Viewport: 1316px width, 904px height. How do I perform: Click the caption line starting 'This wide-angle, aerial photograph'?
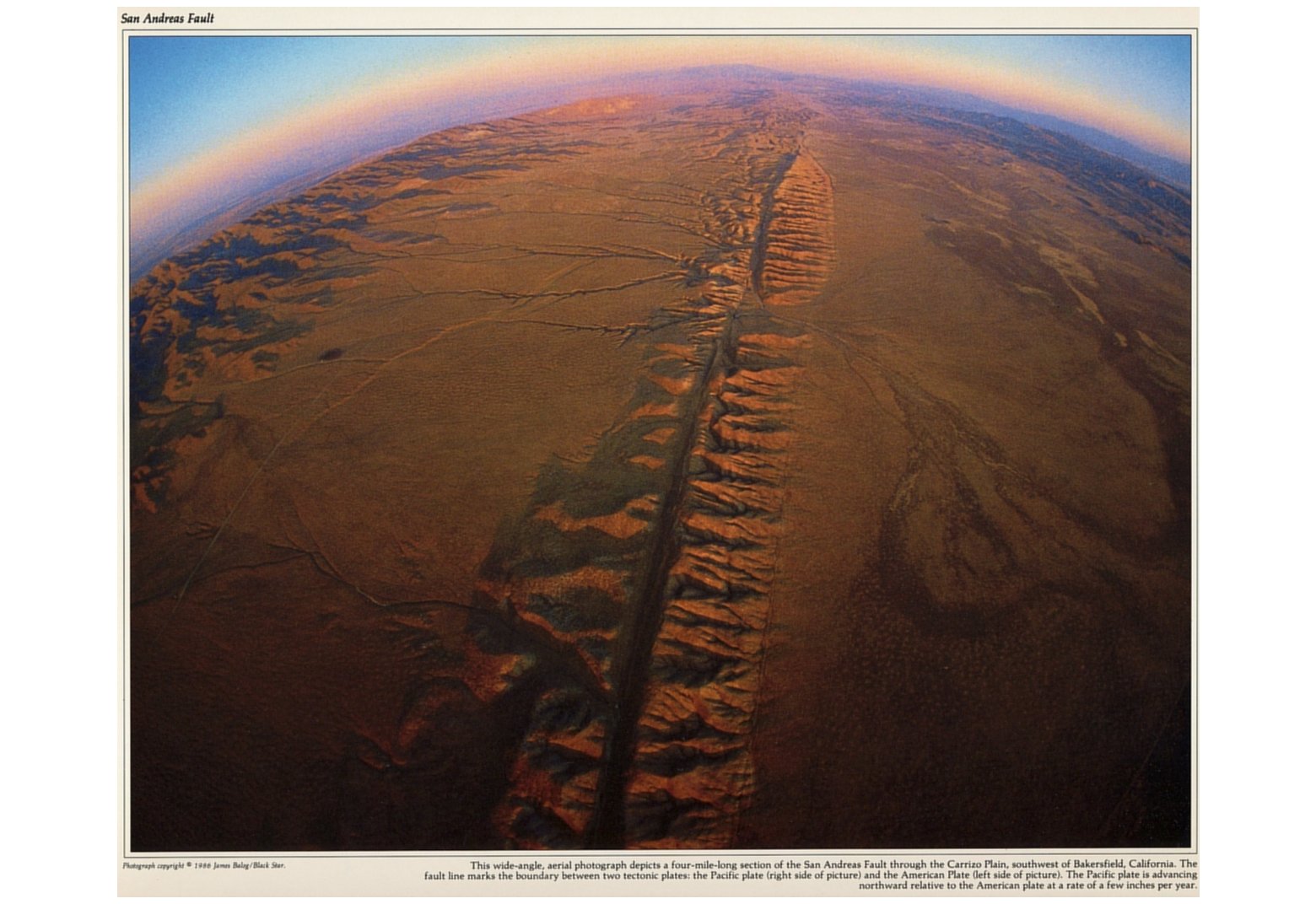click(x=833, y=864)
